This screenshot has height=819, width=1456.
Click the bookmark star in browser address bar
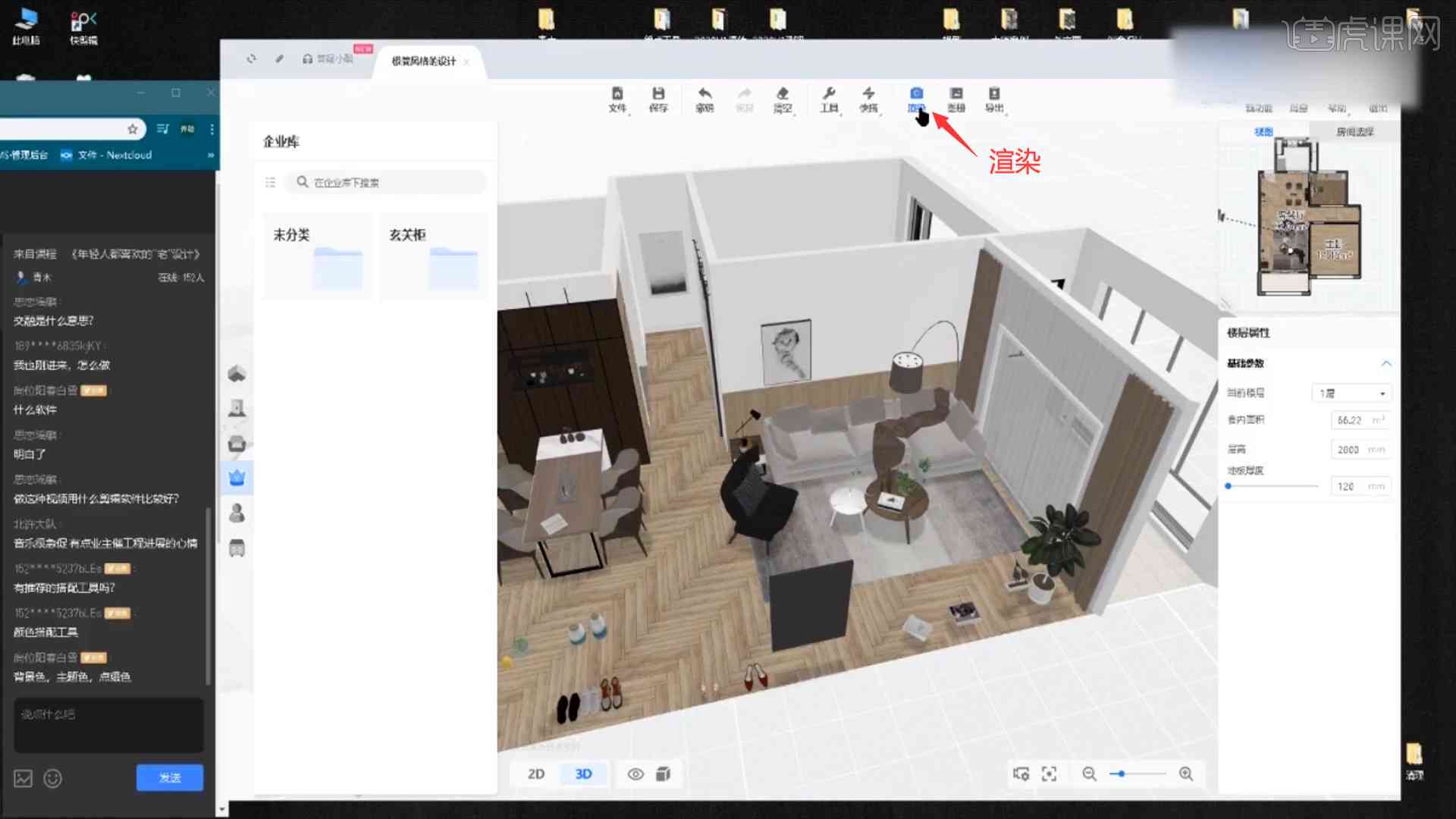coord(133,129)
